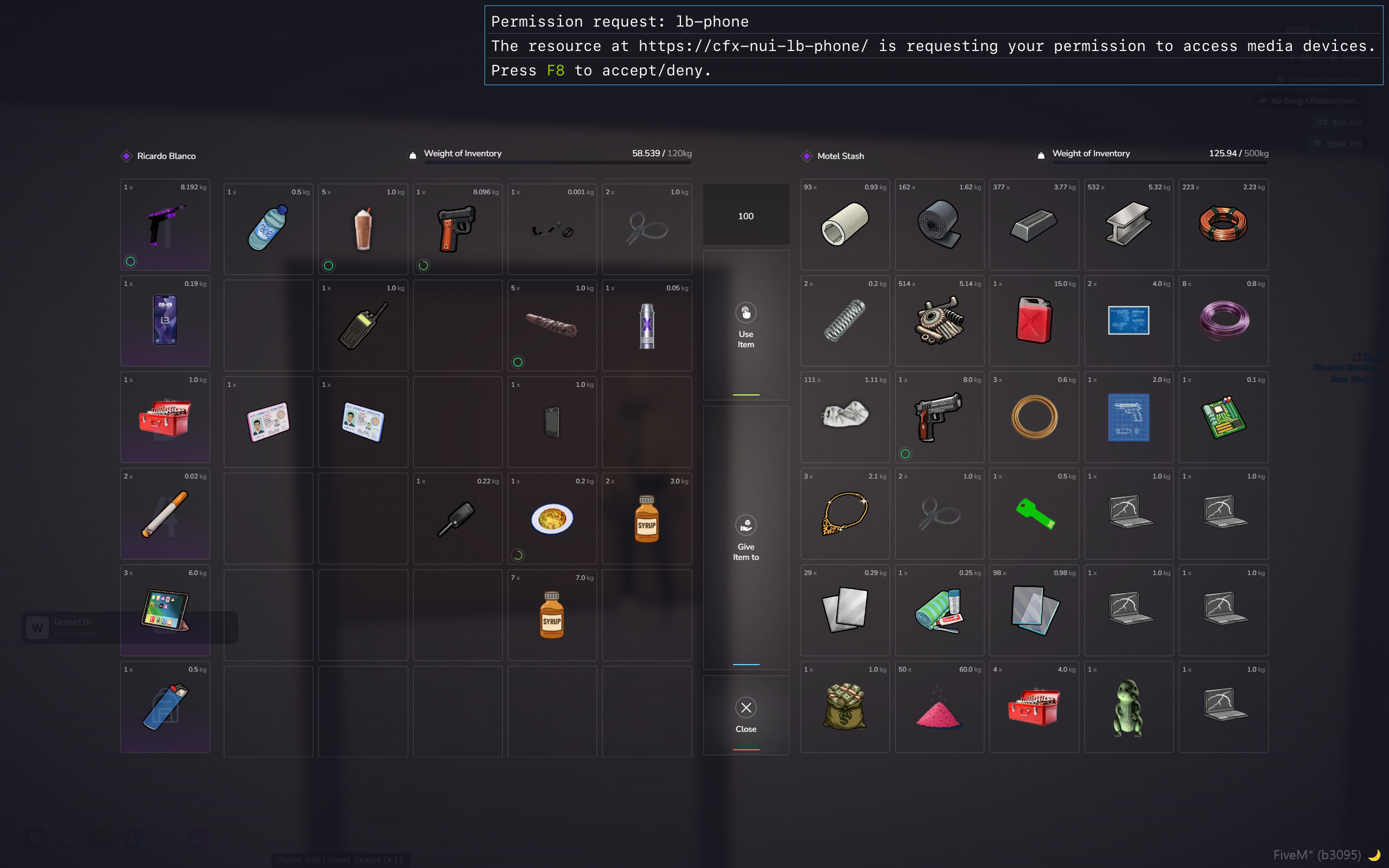Select the copper wire coil item
Image resolution: width=1389 pixels, height=868 pixels.
coord(1223,224)
